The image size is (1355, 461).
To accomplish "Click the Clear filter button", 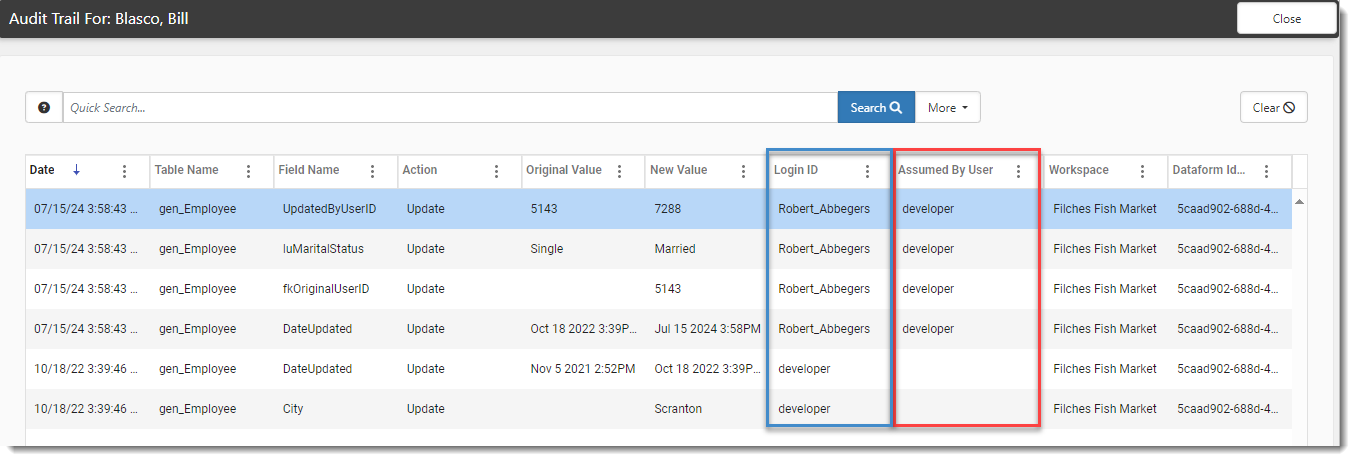I will (1273, 108).
